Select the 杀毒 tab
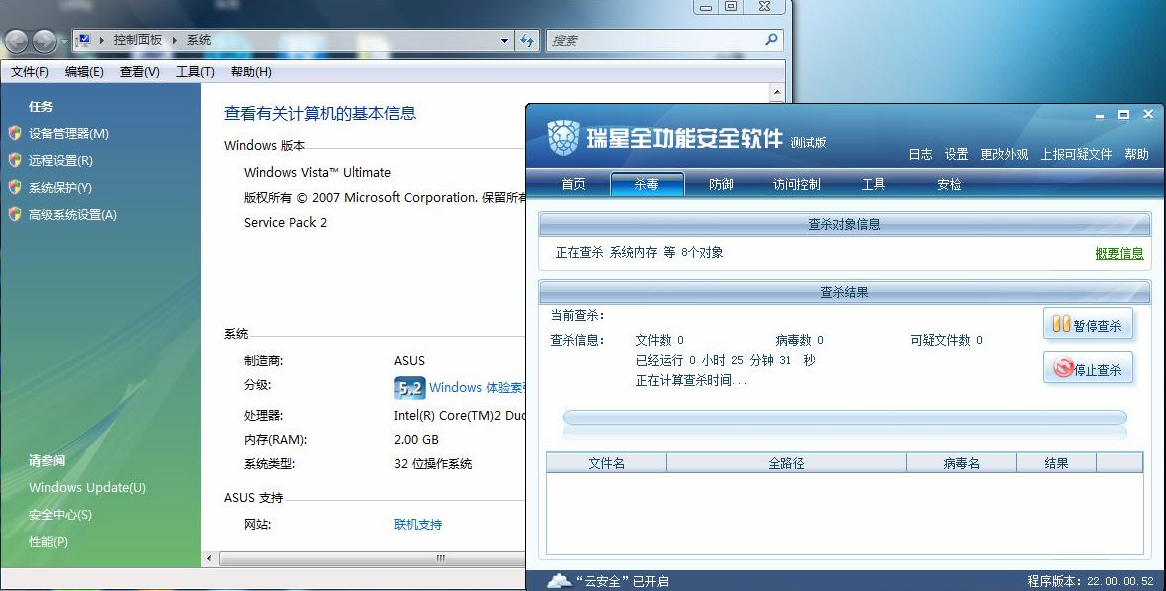Image resolution: width=1166 pixels, height=591 pixels. (x=647, y=184)
